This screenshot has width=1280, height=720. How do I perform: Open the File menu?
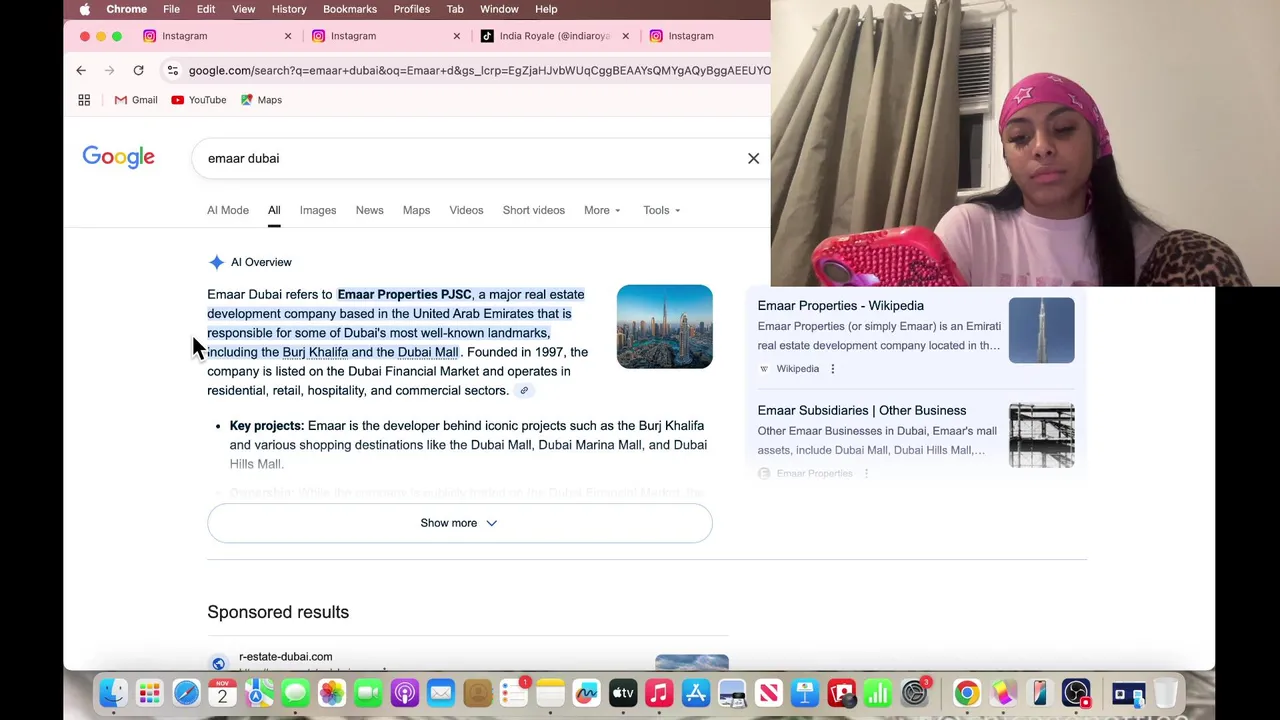click(171, 9)
